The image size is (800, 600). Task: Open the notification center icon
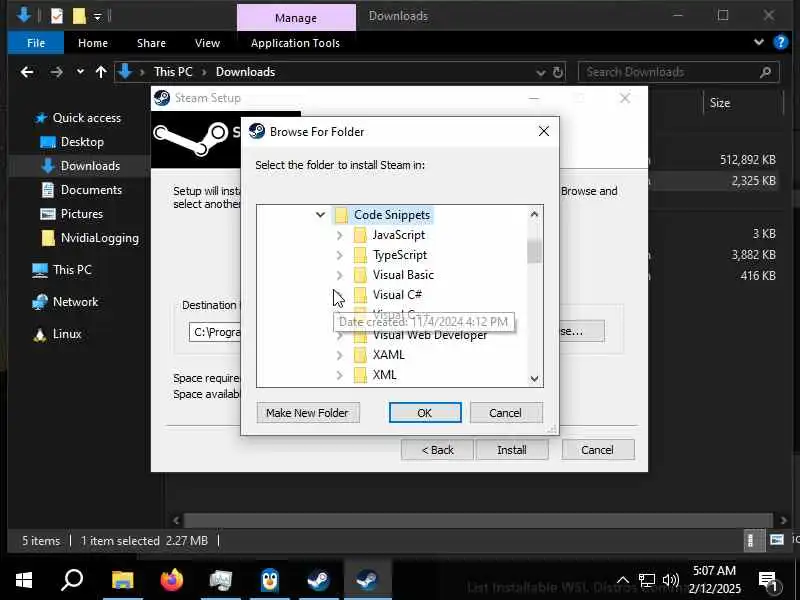click(767, 581)
